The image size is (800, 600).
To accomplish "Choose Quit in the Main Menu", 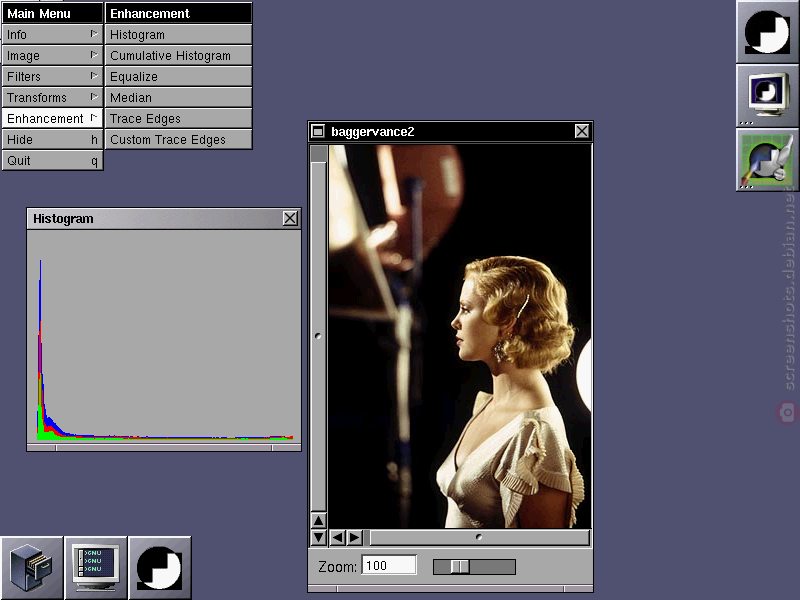I will [53, 160].
